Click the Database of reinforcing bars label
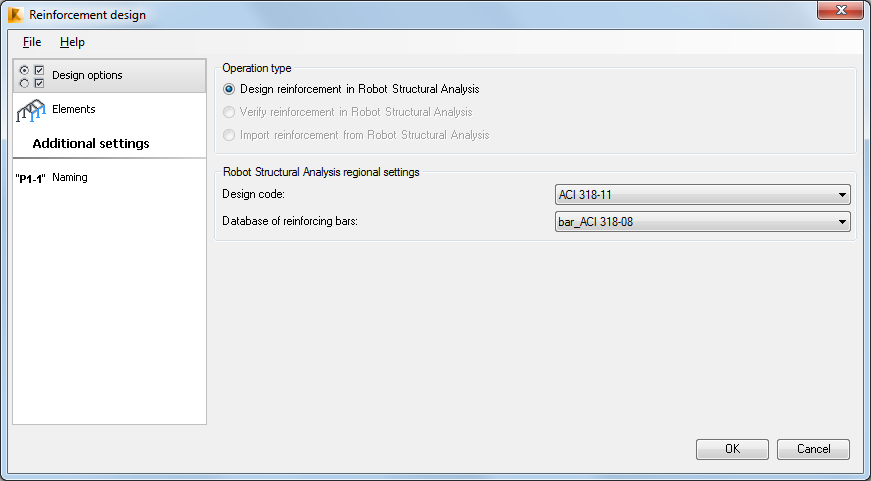Screen dimensions: 871x481 point(290,221)
